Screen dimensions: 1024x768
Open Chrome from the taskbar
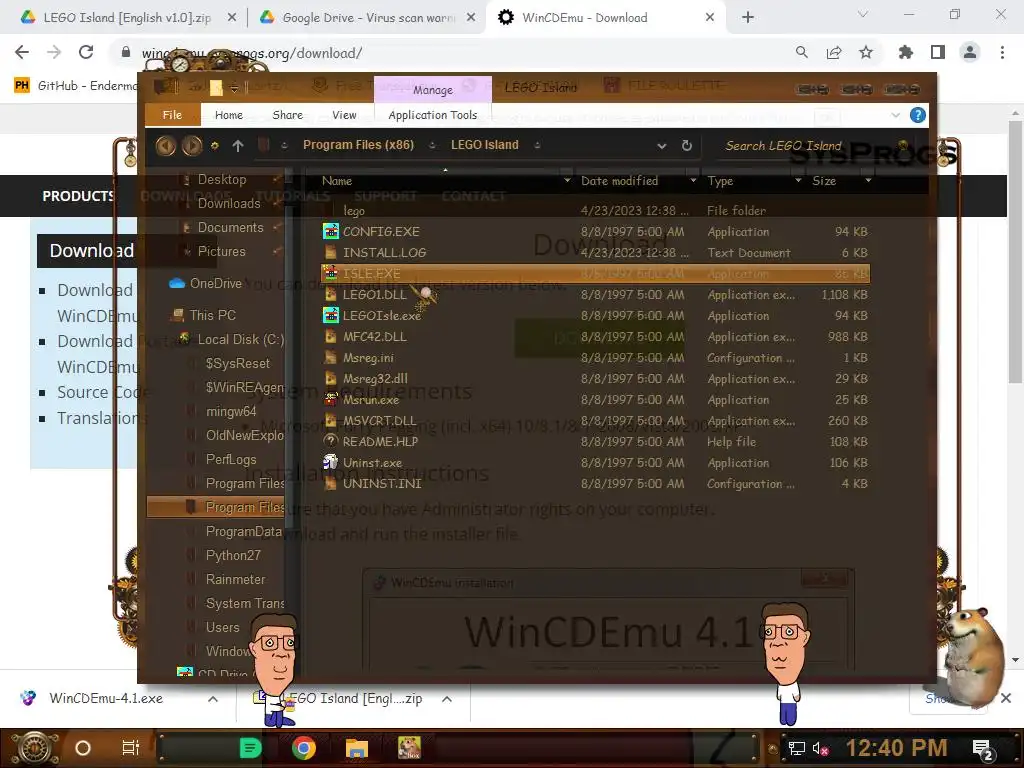tap(304, 748)
